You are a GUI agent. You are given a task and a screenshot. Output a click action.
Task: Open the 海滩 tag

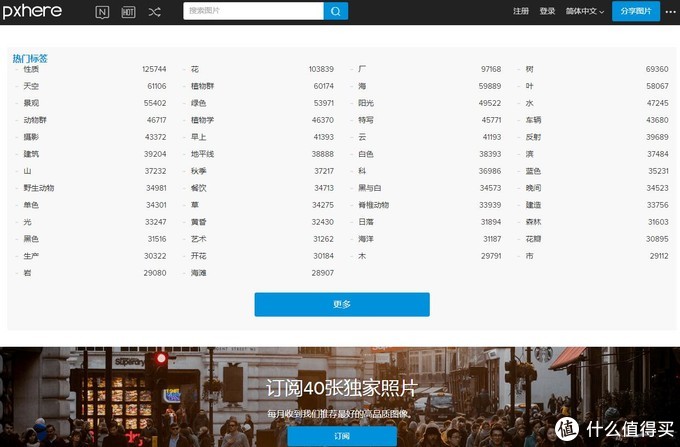(x=199, y=273)
